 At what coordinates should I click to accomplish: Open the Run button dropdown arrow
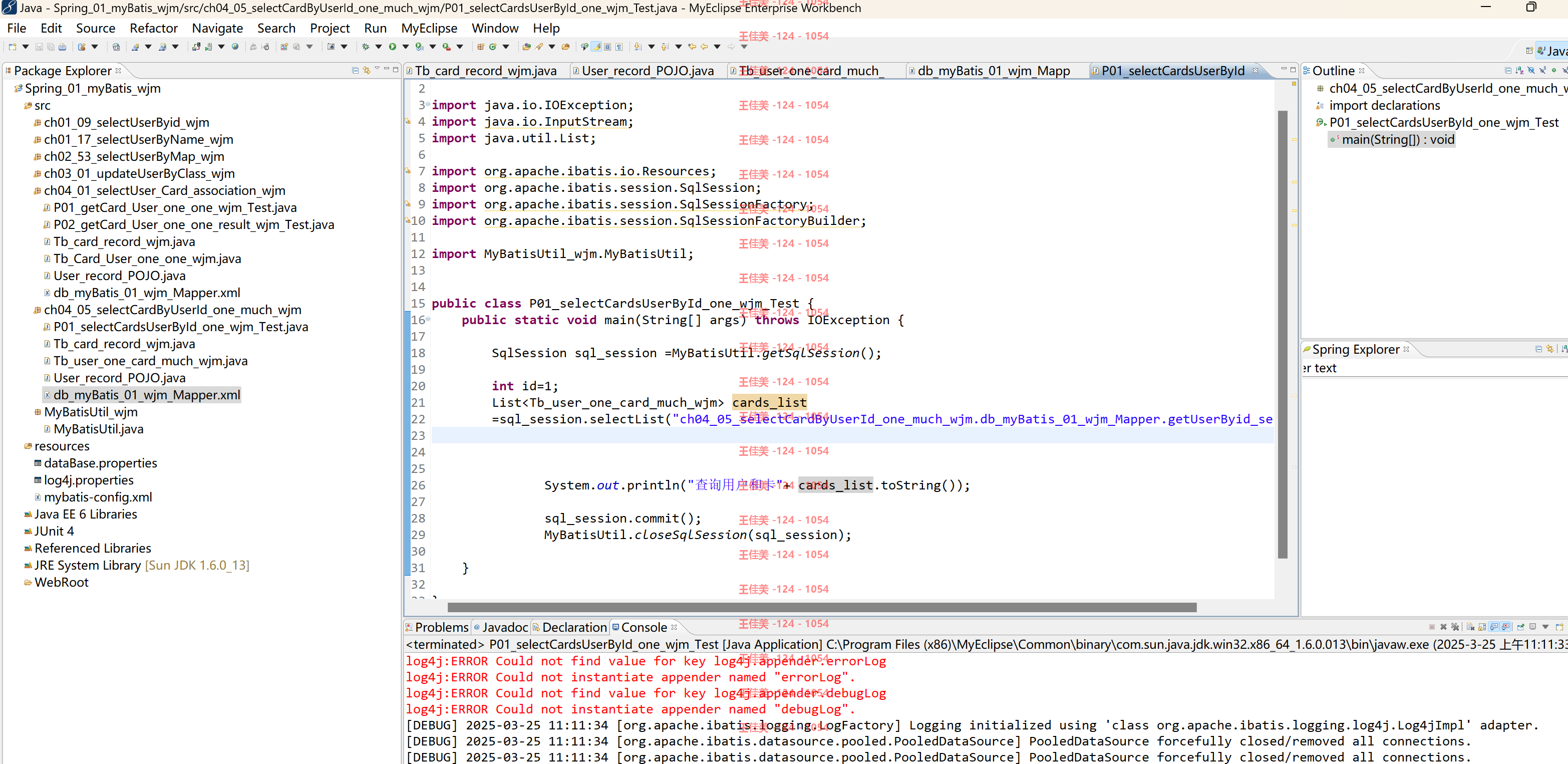(x=405, y=47)
